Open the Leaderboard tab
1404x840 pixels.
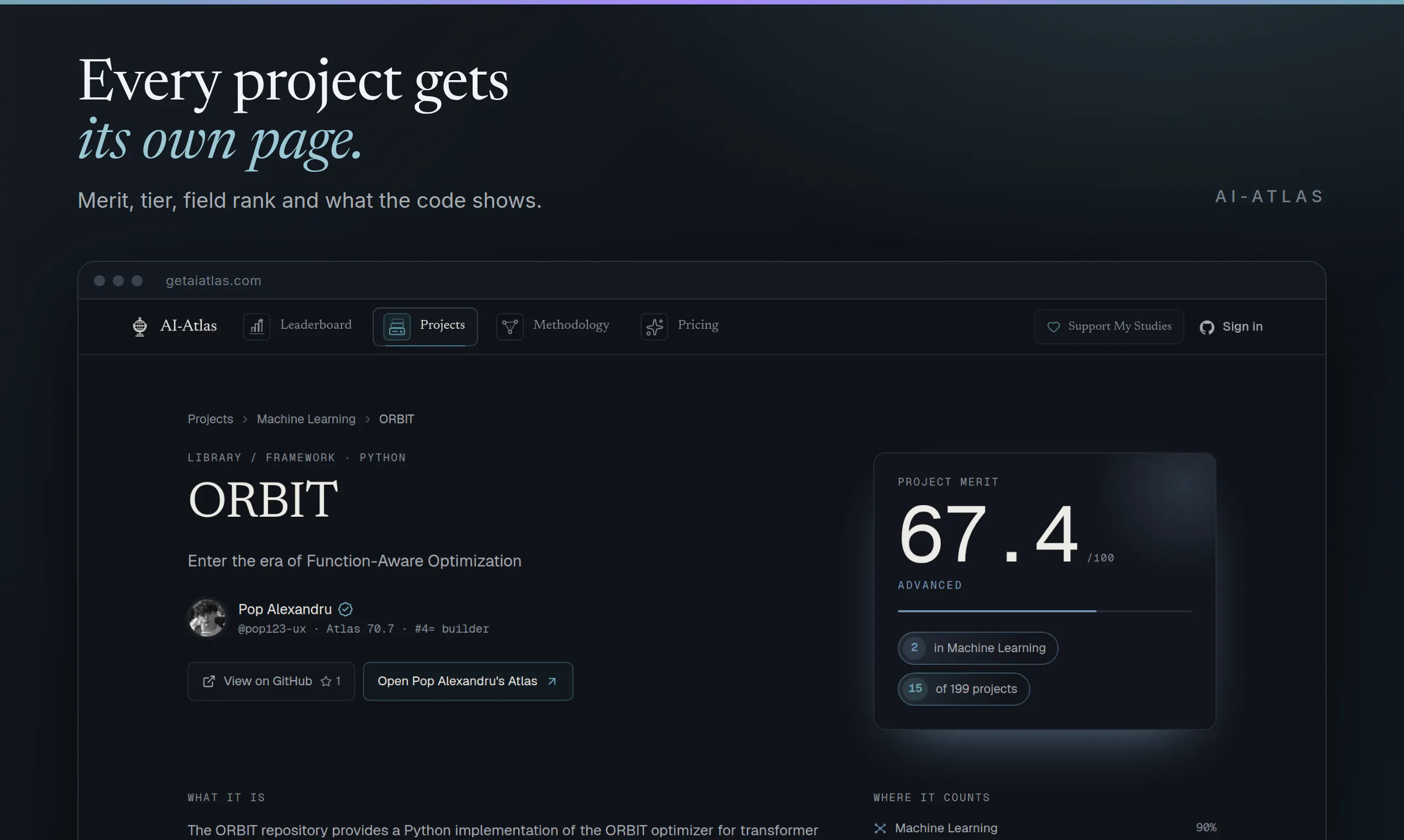298,326
